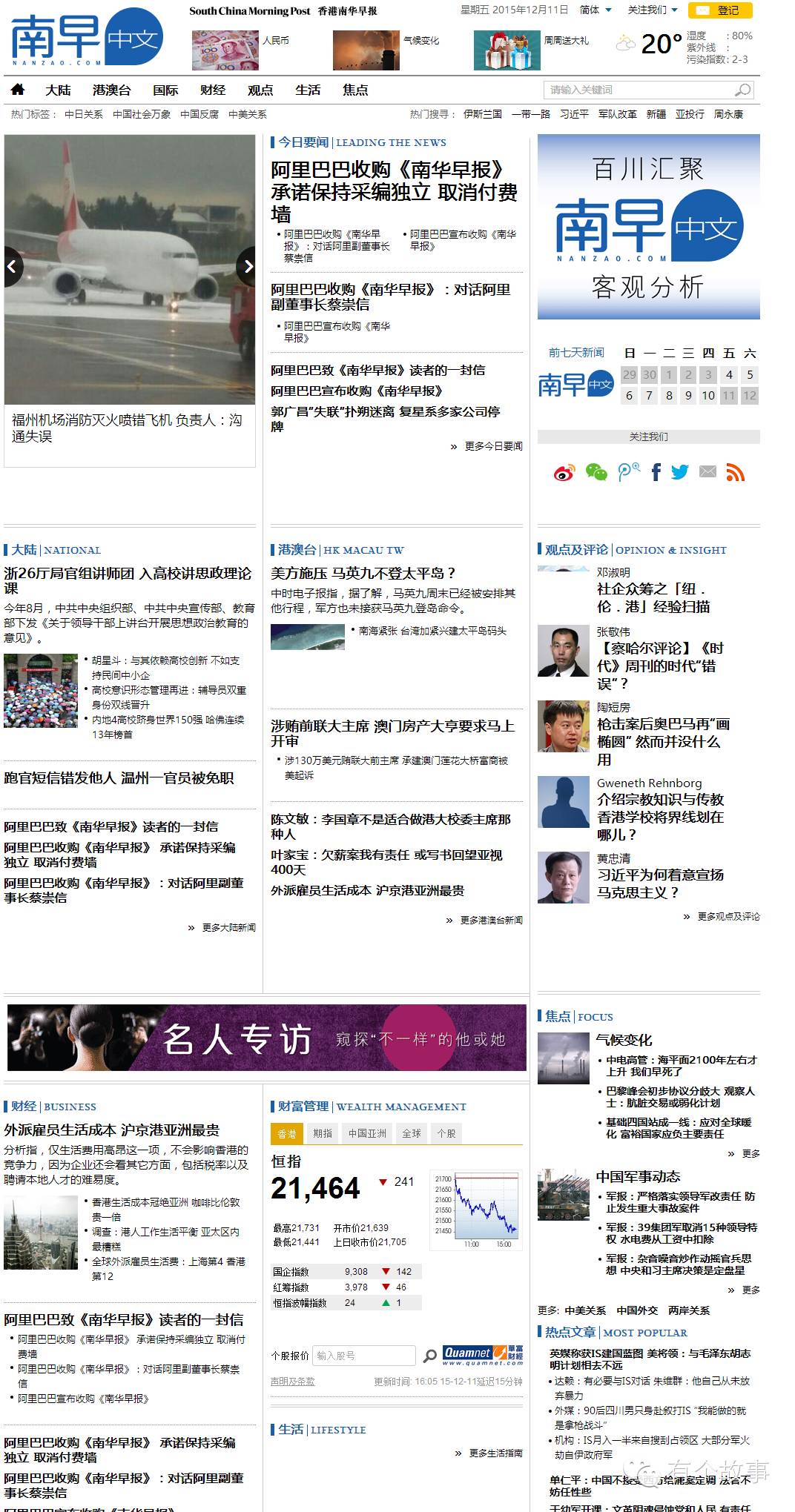Screen dimensions: 795x1512
Task: Select day 10 in news calendar
Action: point(708,395)
